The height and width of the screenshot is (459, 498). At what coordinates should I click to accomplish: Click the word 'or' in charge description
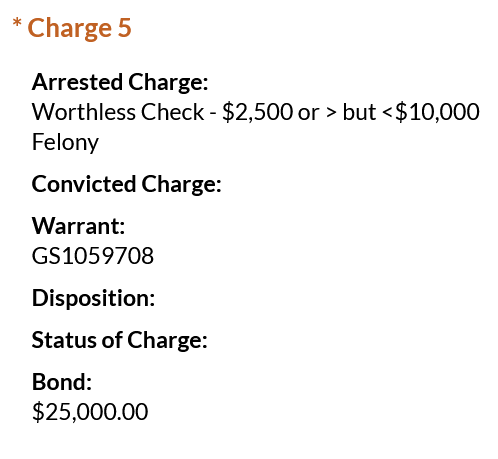click(x=309, y=114)
